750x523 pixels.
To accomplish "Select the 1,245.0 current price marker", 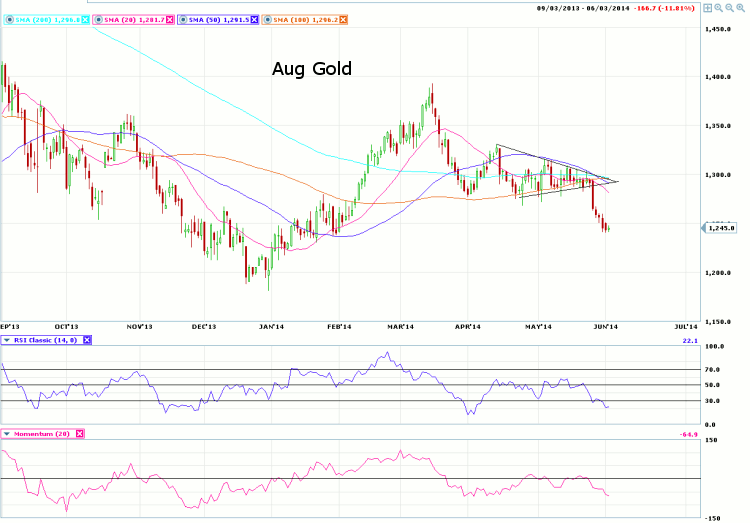I will point(720,228).
